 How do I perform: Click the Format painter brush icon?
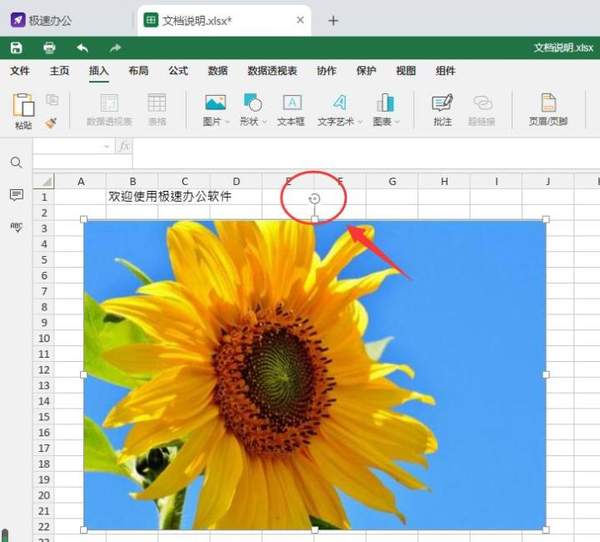(51, 122)
